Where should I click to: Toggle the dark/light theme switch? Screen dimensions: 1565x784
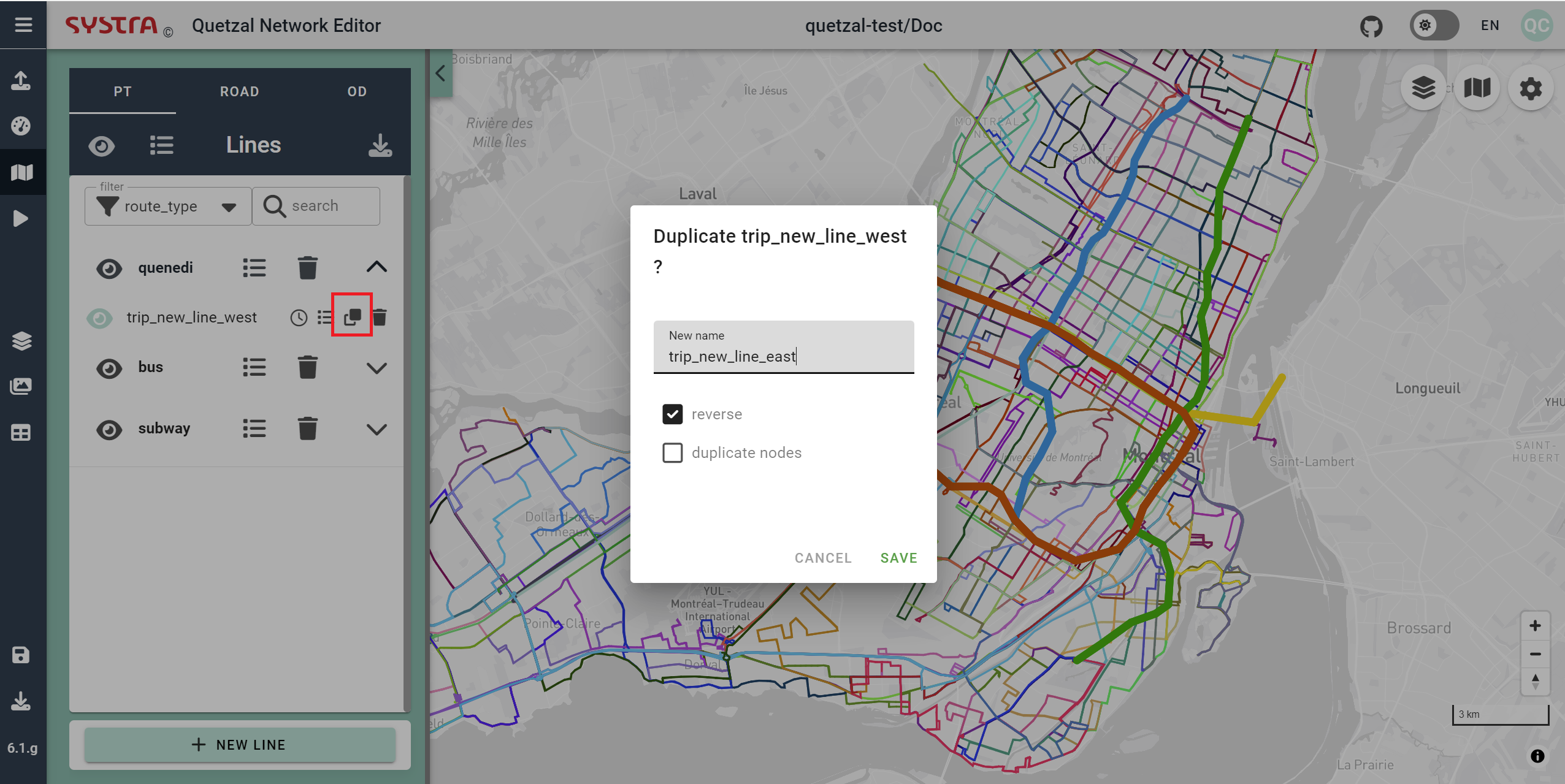coord(1434,26)
